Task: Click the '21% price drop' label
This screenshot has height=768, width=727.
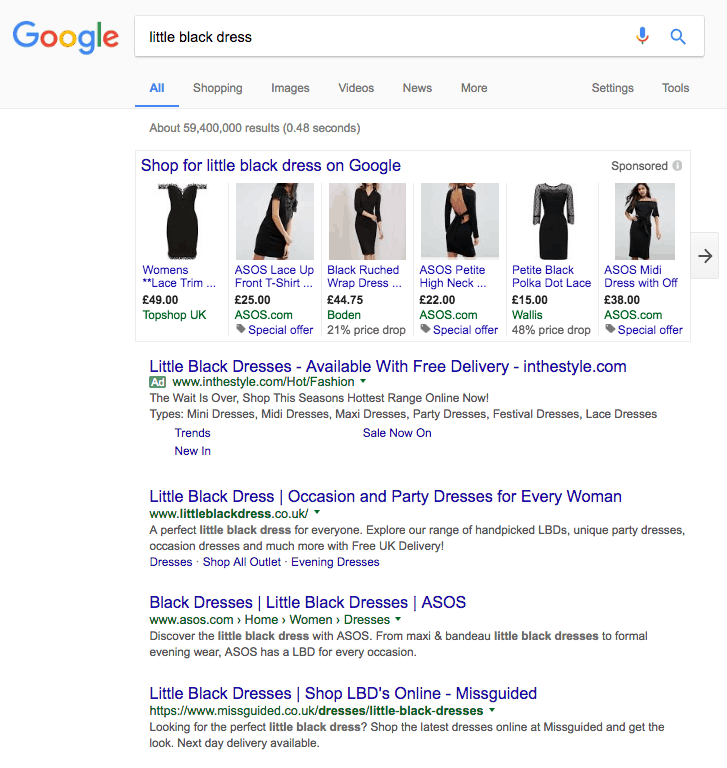Action: click(x=366, y=330)
